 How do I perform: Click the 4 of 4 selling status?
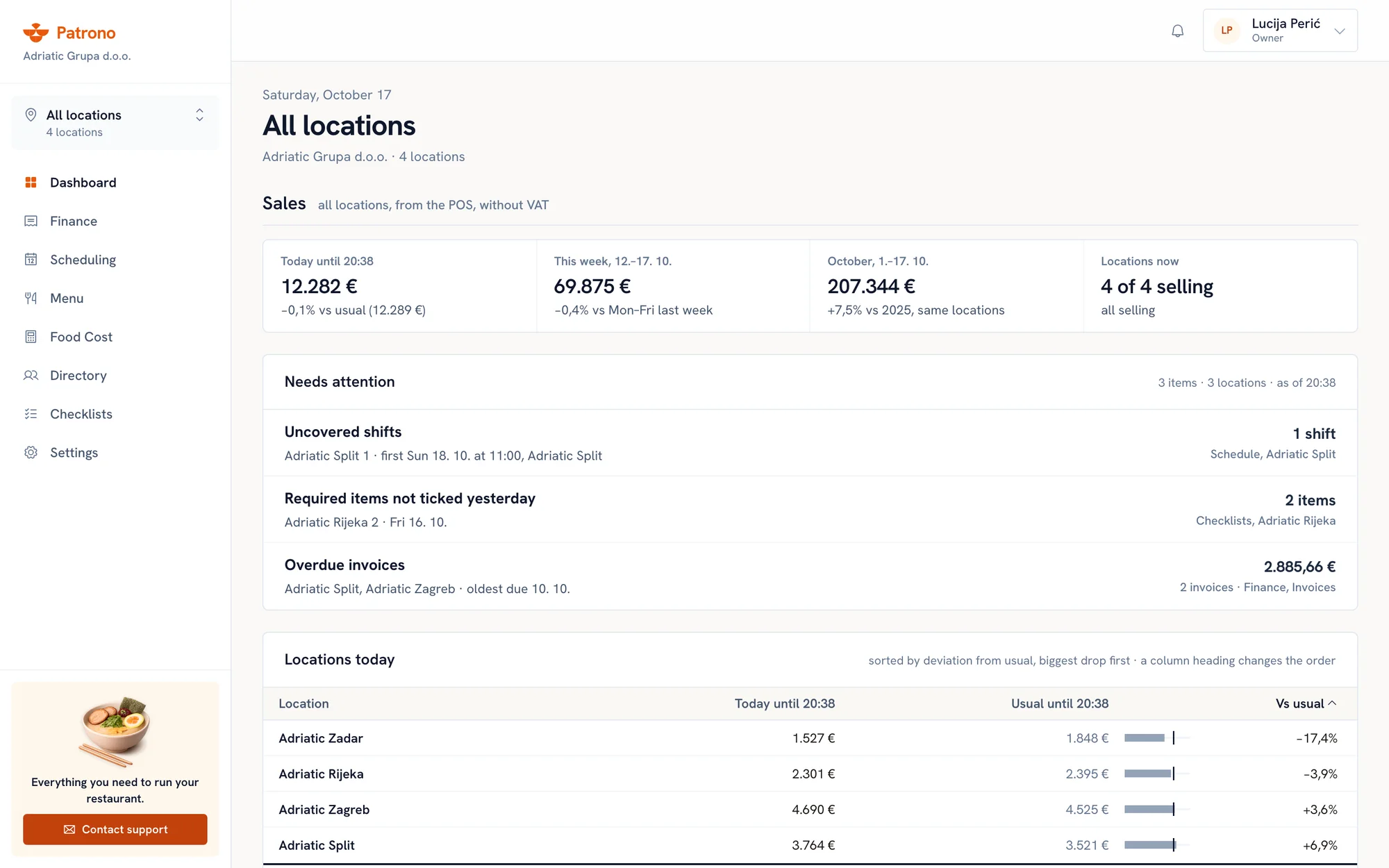[1157, 286]
